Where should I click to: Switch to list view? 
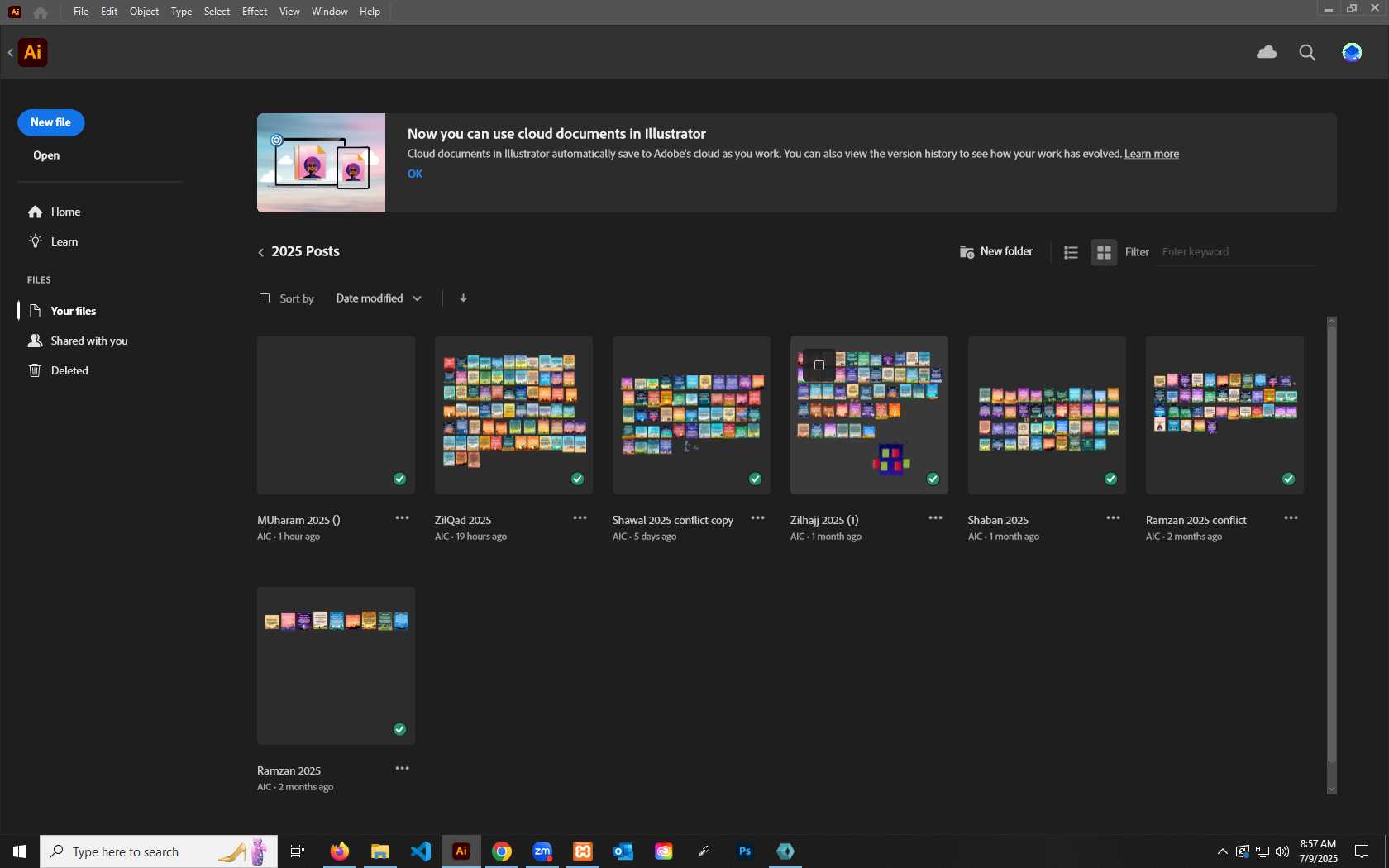(1071, 252)
